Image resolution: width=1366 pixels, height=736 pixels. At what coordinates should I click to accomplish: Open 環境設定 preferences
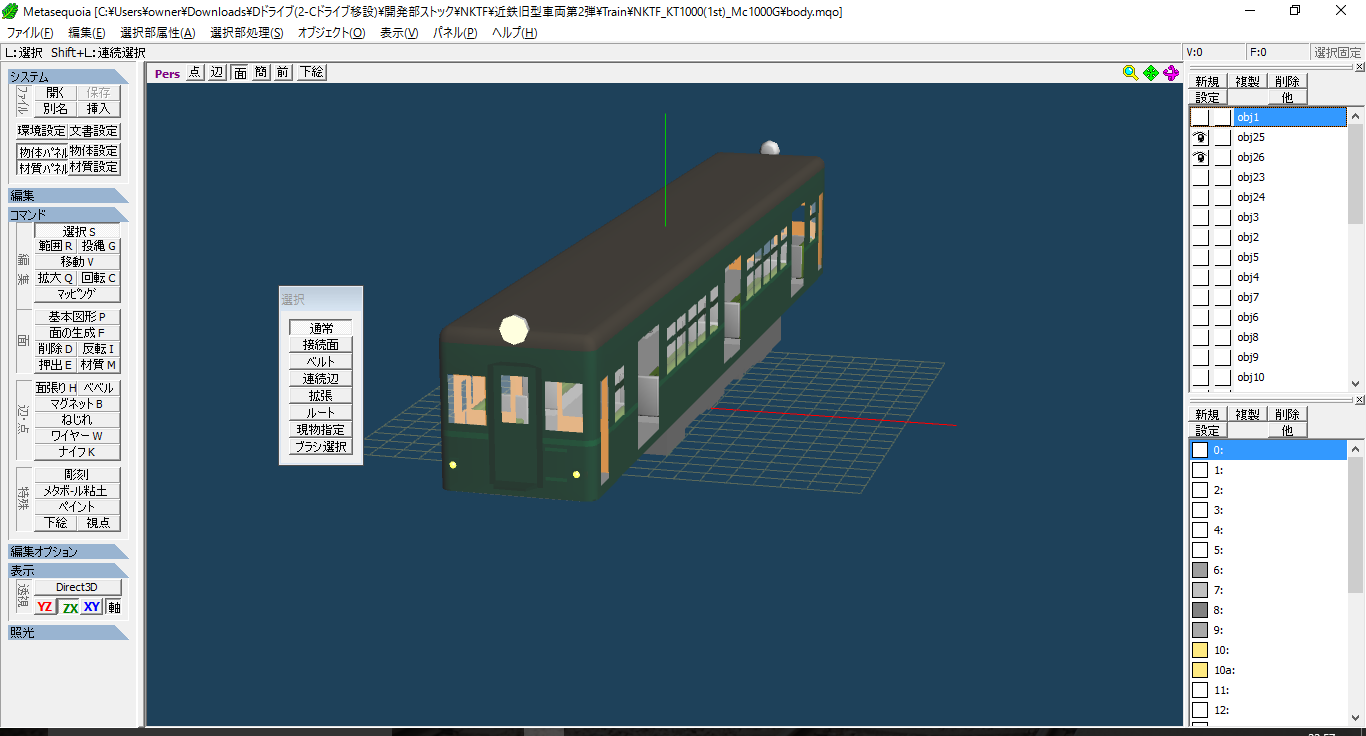[42, 131]
